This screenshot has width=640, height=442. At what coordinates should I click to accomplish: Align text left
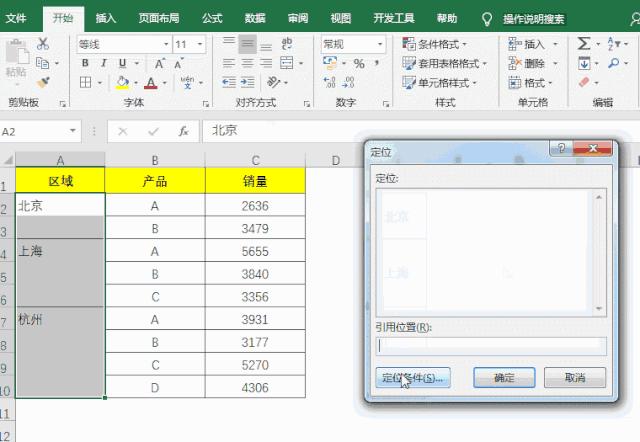229,63
